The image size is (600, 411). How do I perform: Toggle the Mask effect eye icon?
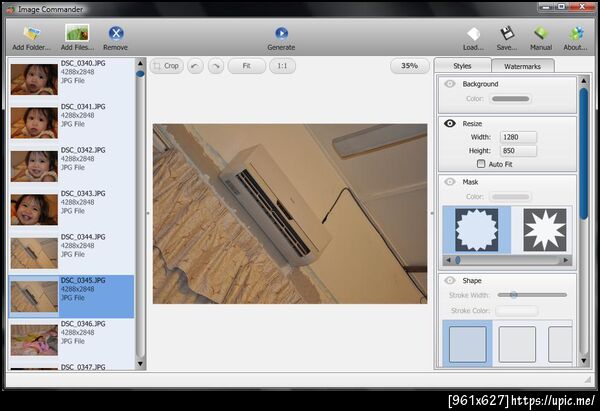pyautogui.click(x=450, y=182)
